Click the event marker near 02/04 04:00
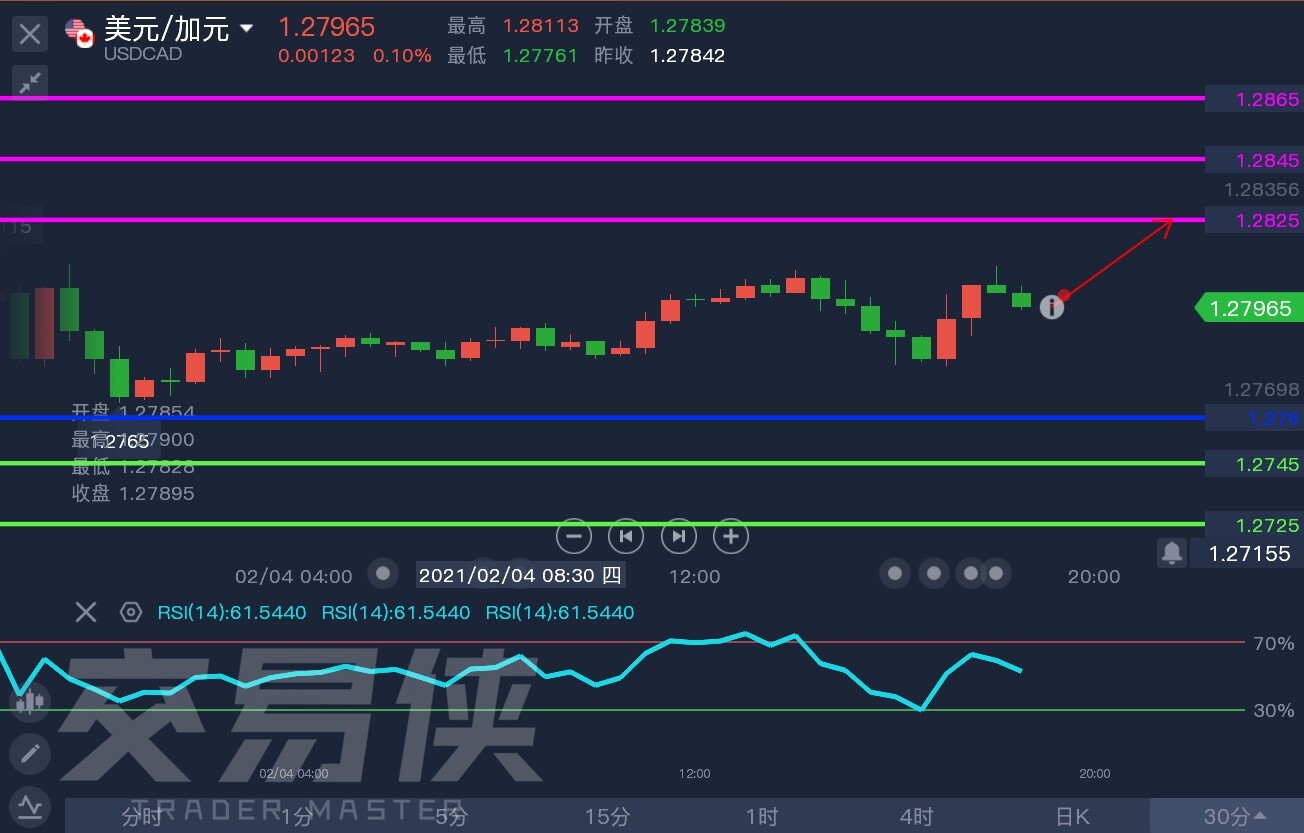This screenshot has width=1304, height=833. point(382,574)
